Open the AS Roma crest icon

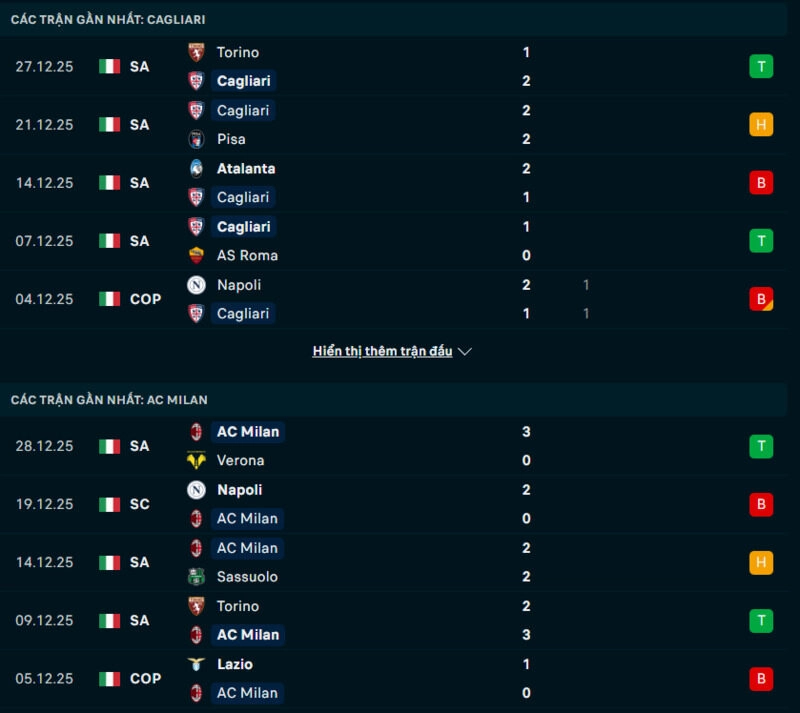tap(196, 255)
